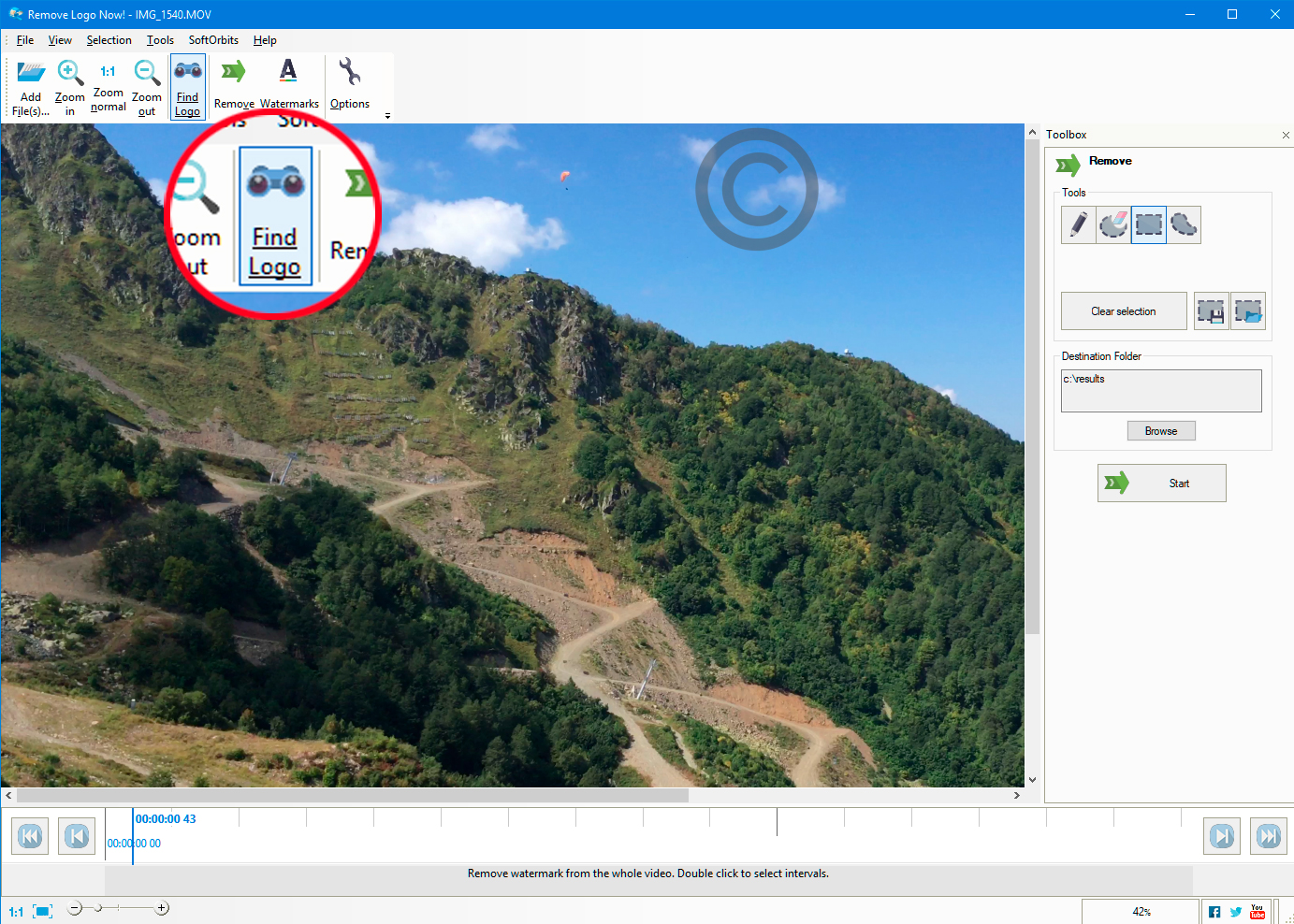
Task: Open the Options wrench tool
Action: click(x=350, y=73)
